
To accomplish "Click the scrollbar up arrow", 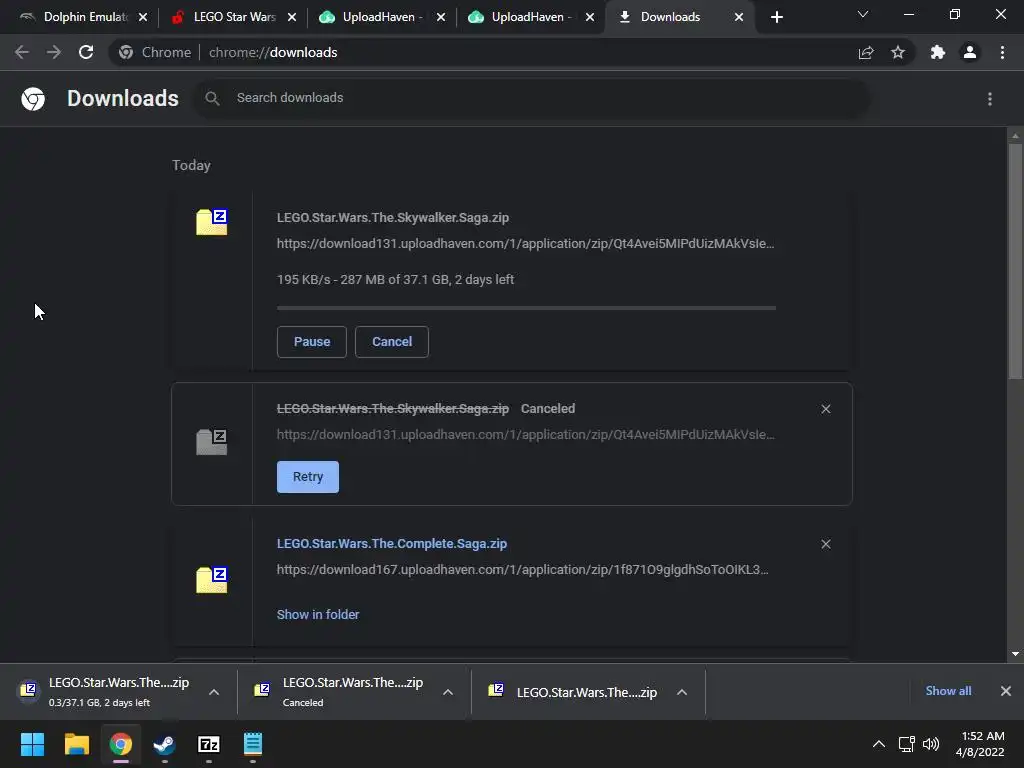I will (x=1015, y=136).
